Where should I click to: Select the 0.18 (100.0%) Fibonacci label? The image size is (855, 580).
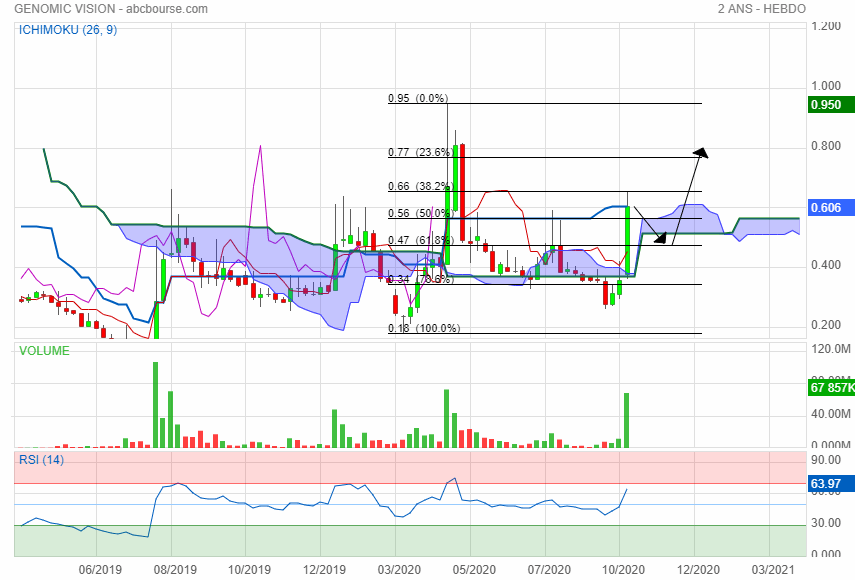(x=424, y=328)
